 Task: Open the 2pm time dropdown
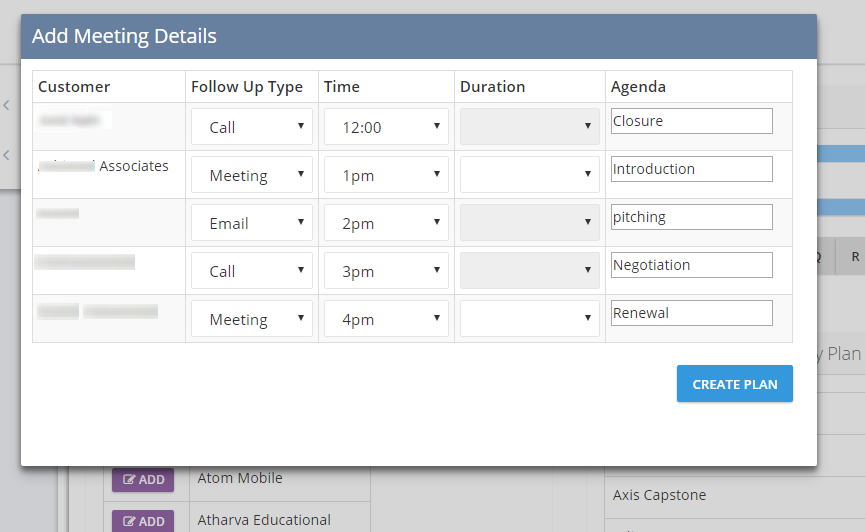(386, 223)
